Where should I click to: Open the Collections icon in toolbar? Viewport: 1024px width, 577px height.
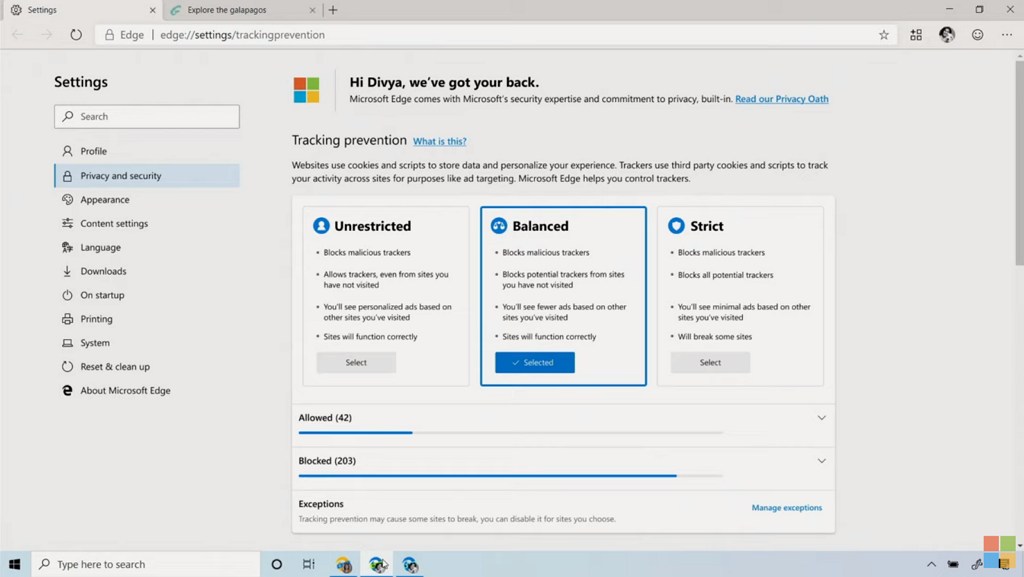pyautogui.click(x=916, y=35)
